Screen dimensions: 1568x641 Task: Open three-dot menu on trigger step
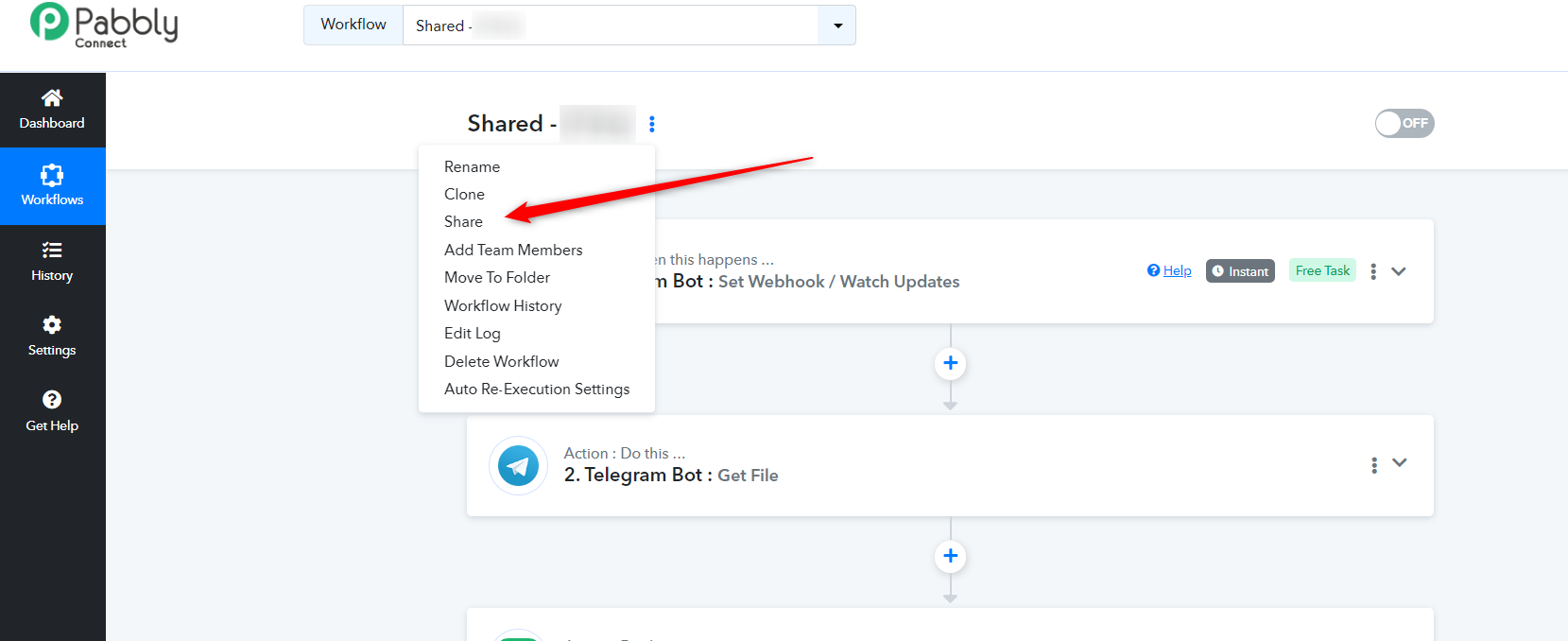point(1373,271)
